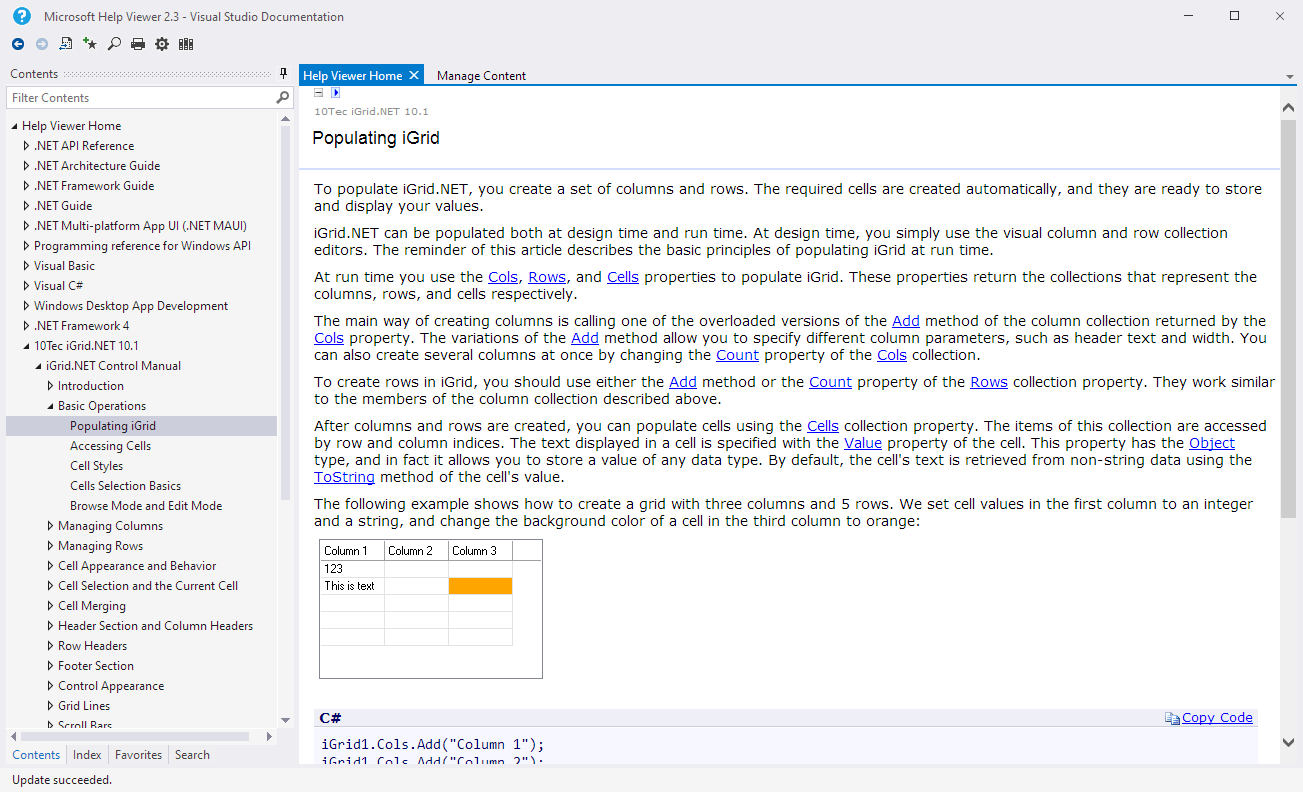Collapse the Basic Operations node
Viewport: 1303px width, 792px height.
point(51,406)
